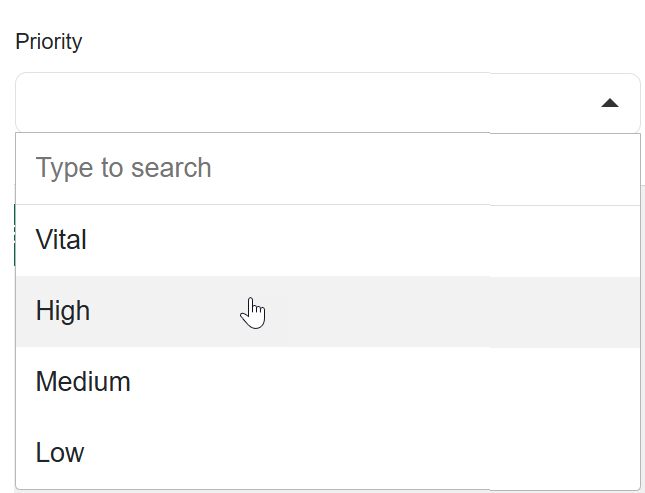This screenshot has height=493, width=645.
Task: Click the word Low
Action: click(60, 453)
